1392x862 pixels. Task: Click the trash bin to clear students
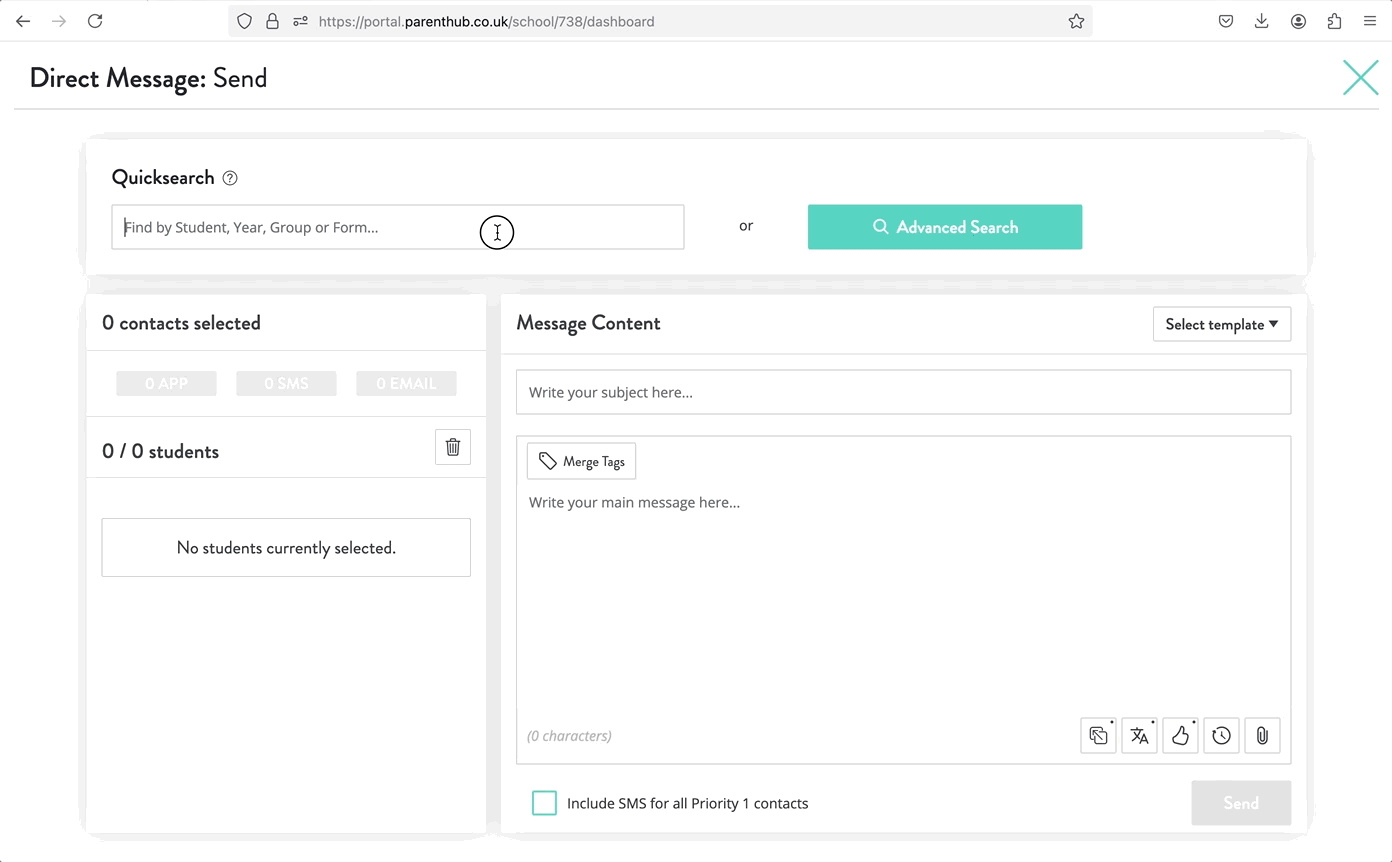coord(453,447)
